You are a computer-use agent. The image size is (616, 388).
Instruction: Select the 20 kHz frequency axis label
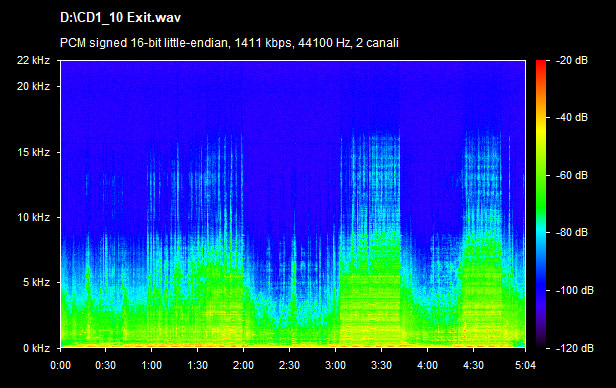click(x=33, y=86)
